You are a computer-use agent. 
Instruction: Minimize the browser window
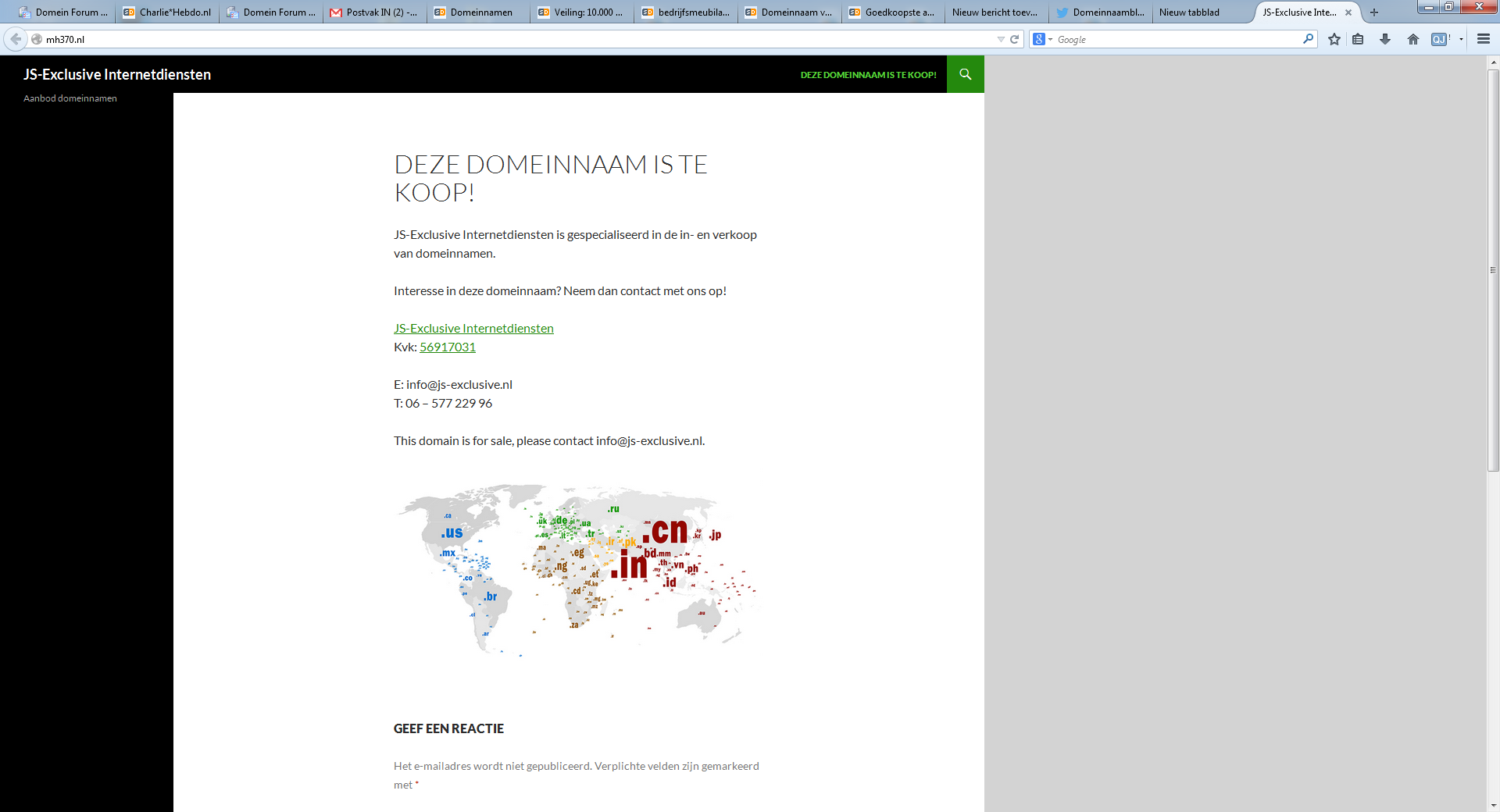[1429, 7]
